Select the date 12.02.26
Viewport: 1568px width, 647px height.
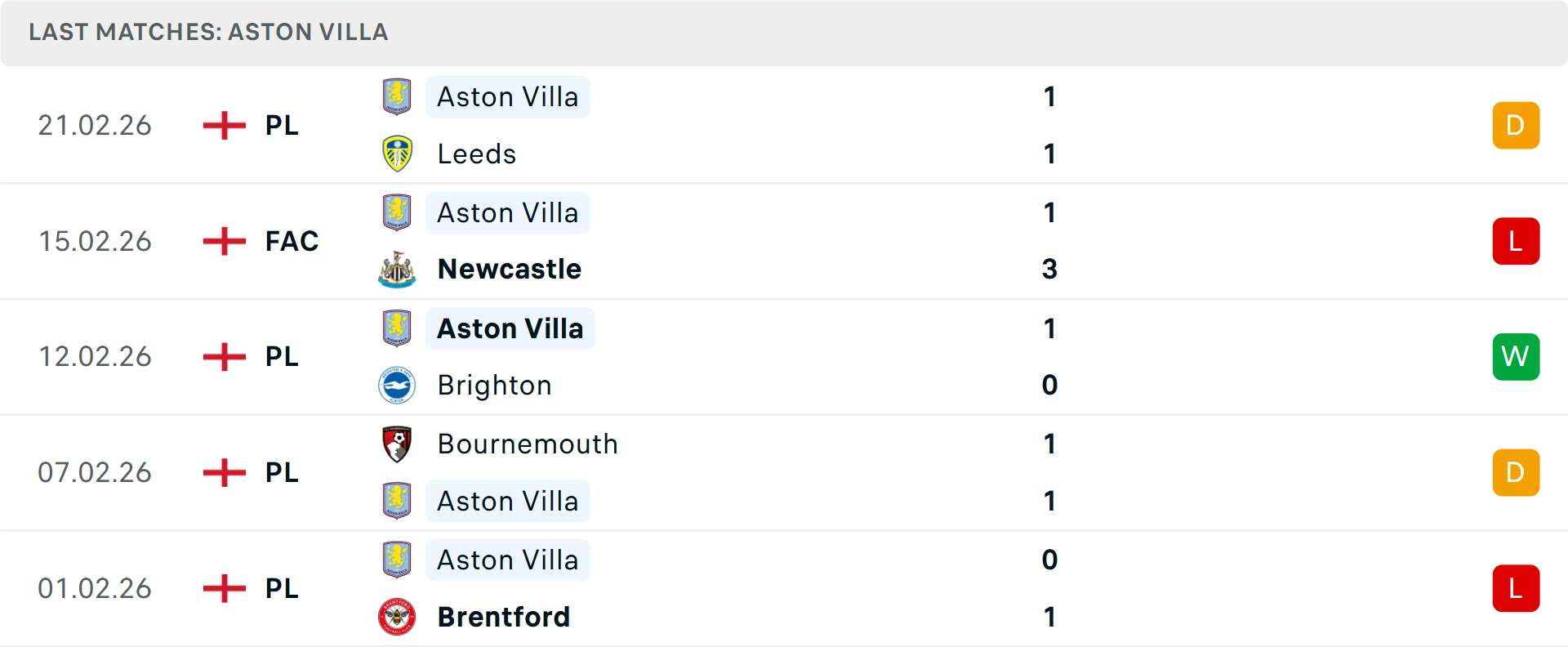(x=95, y=356)
